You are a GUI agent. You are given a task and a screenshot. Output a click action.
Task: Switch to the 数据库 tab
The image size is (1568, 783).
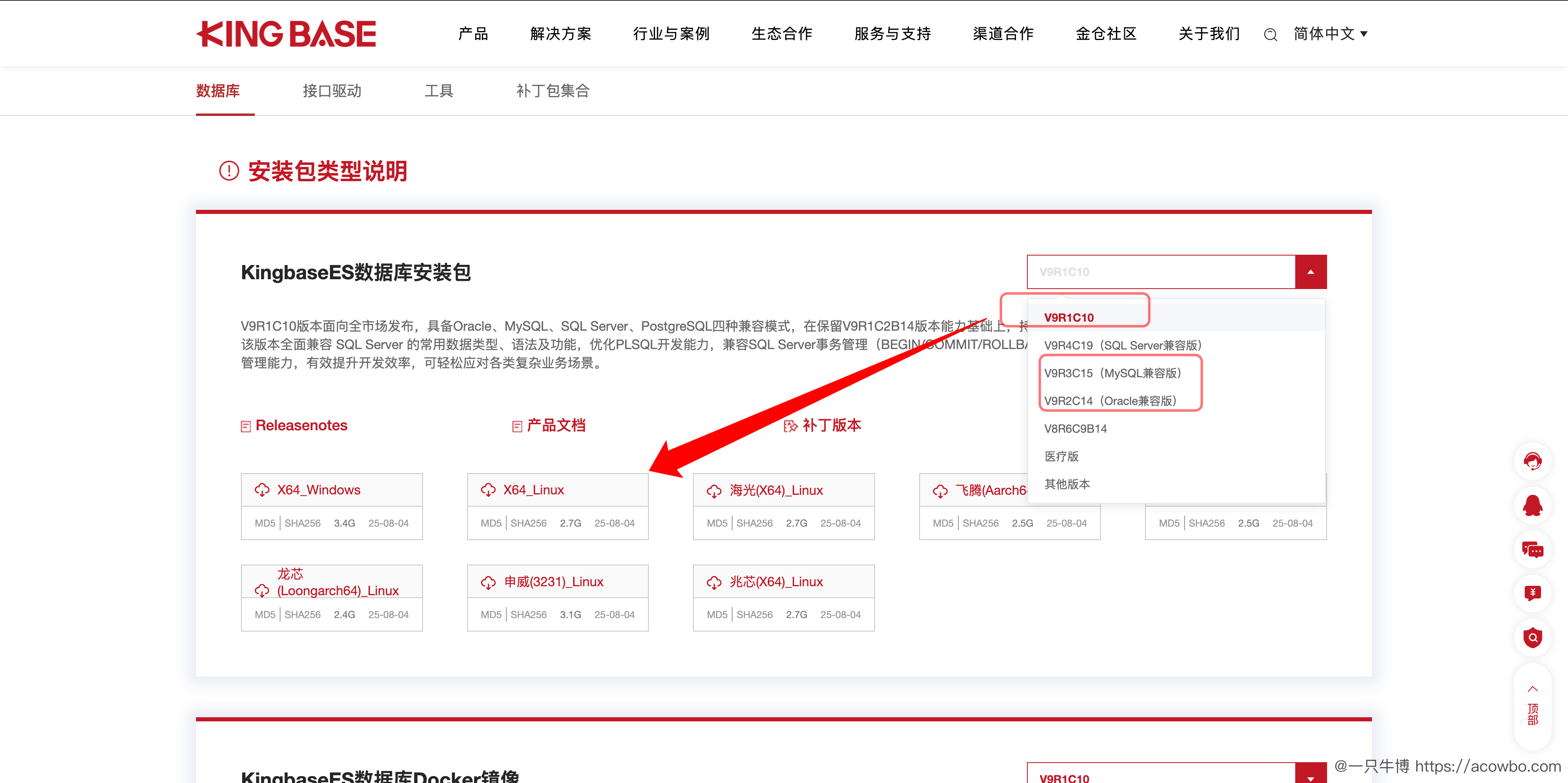pyautogui.click(x=218, y=91)
